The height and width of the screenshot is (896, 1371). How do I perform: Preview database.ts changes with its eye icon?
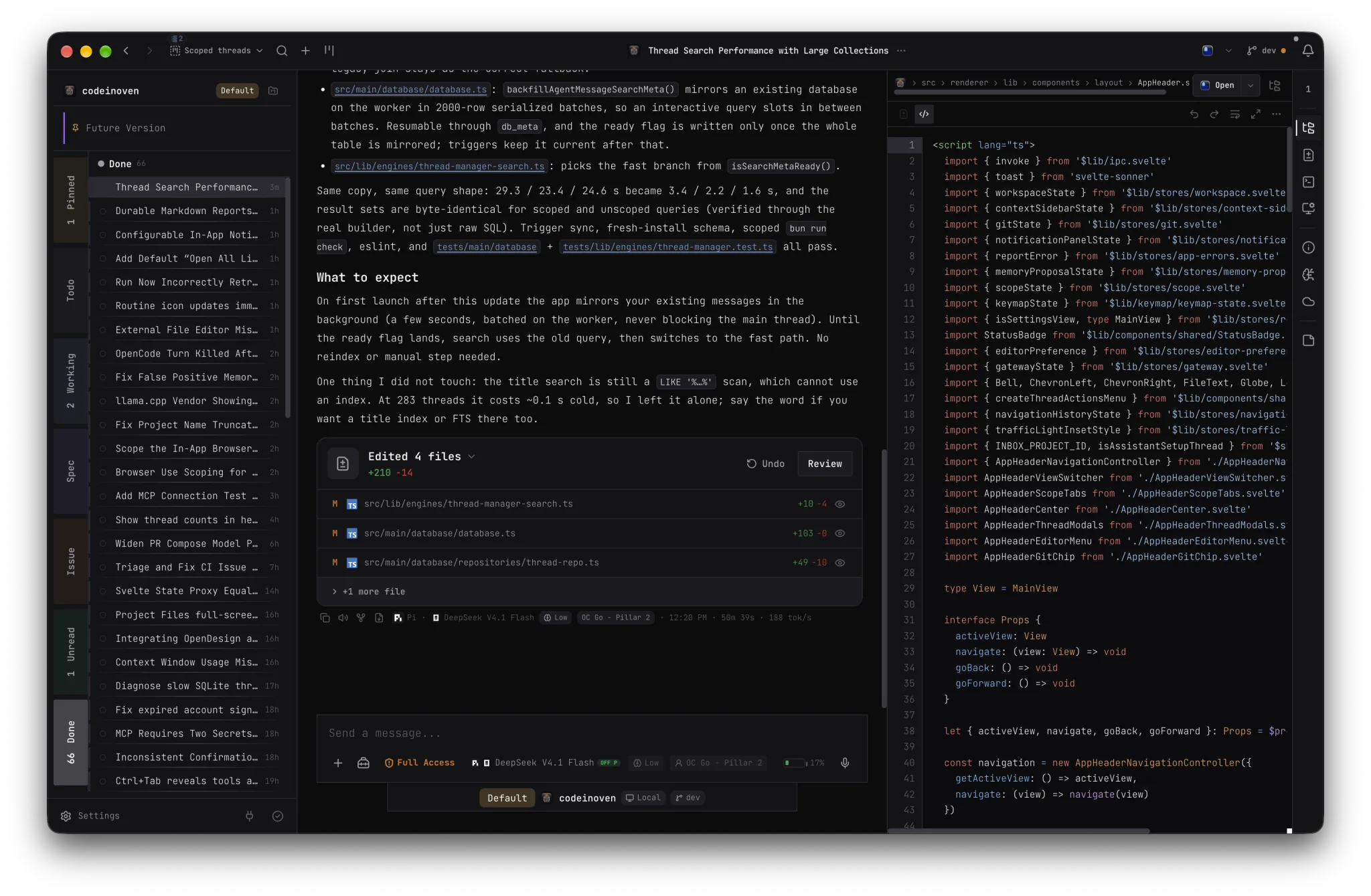(840, 533)
